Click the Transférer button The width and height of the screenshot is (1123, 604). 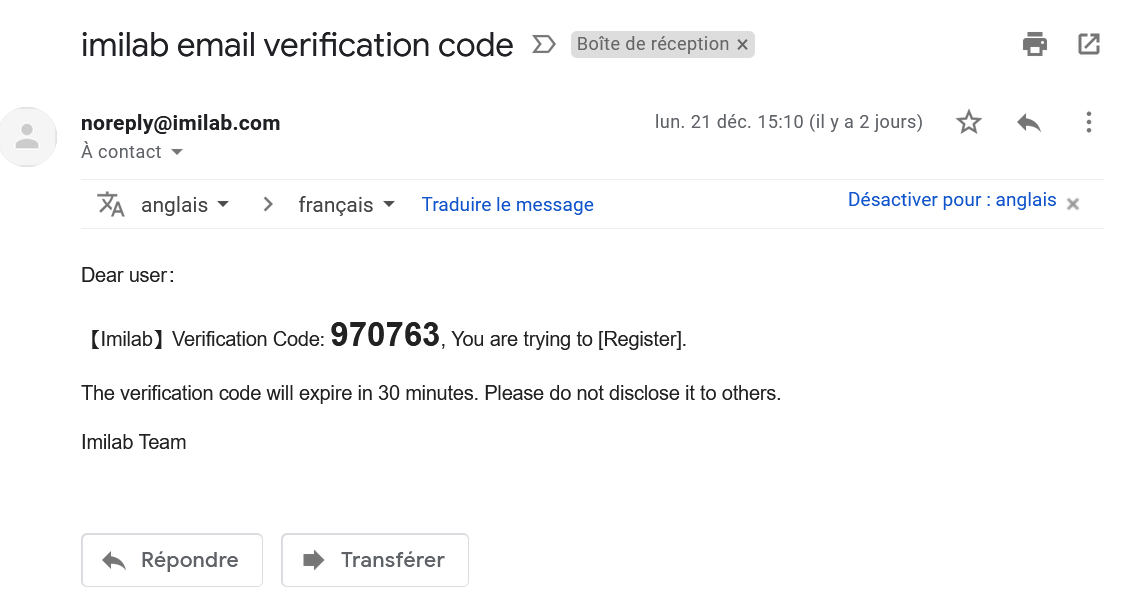point(375,560)
